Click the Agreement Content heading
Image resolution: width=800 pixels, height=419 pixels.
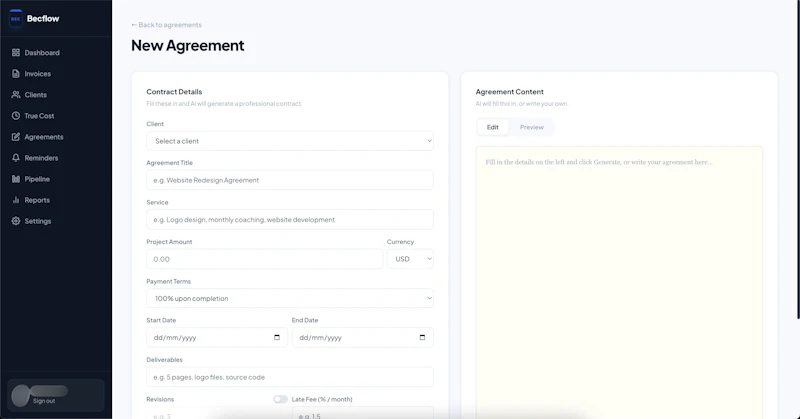click(510, 92)
